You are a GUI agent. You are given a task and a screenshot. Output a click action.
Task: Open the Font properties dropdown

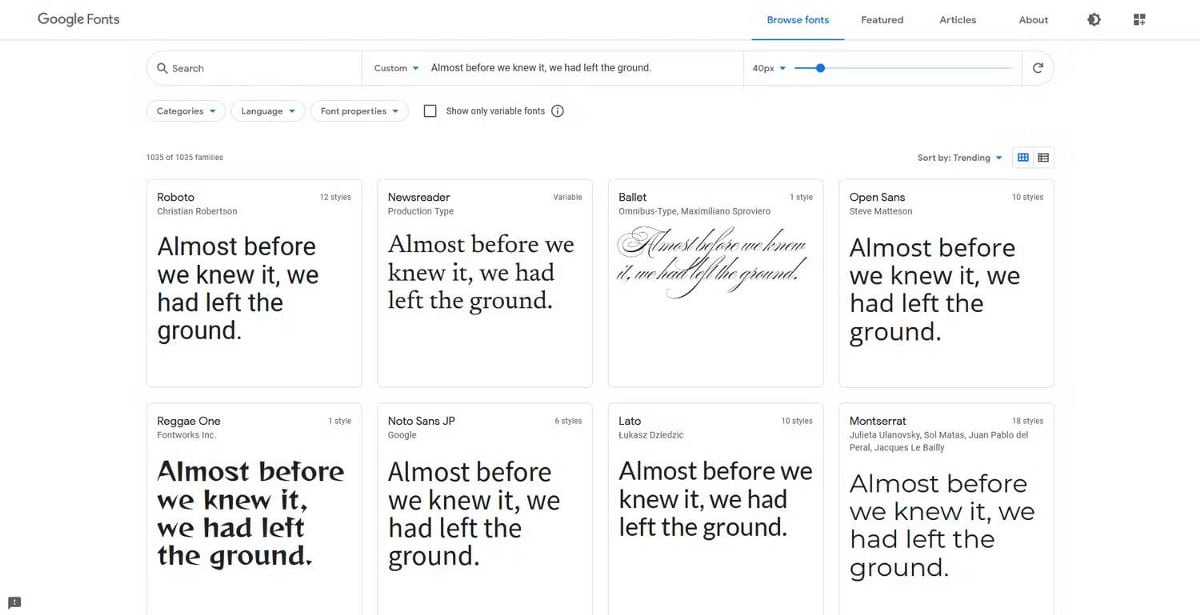click(359, 111)
